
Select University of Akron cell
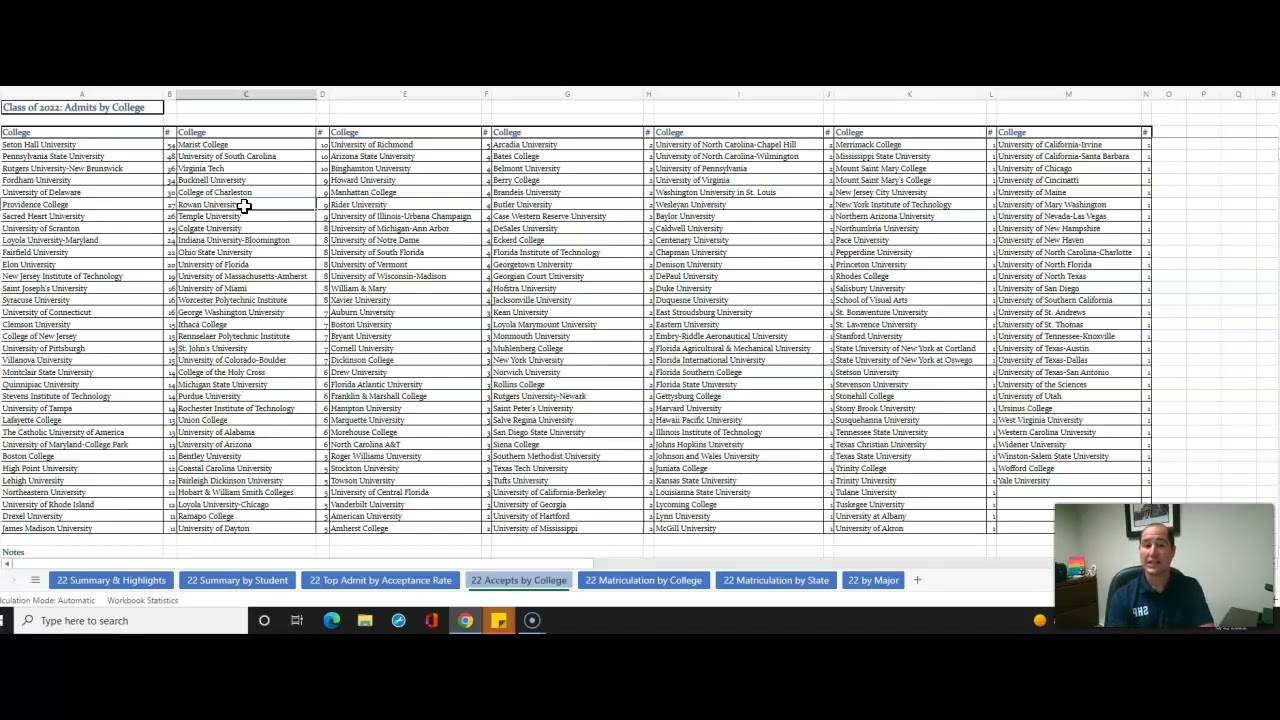pyautogui.click(x=909, y=529)
